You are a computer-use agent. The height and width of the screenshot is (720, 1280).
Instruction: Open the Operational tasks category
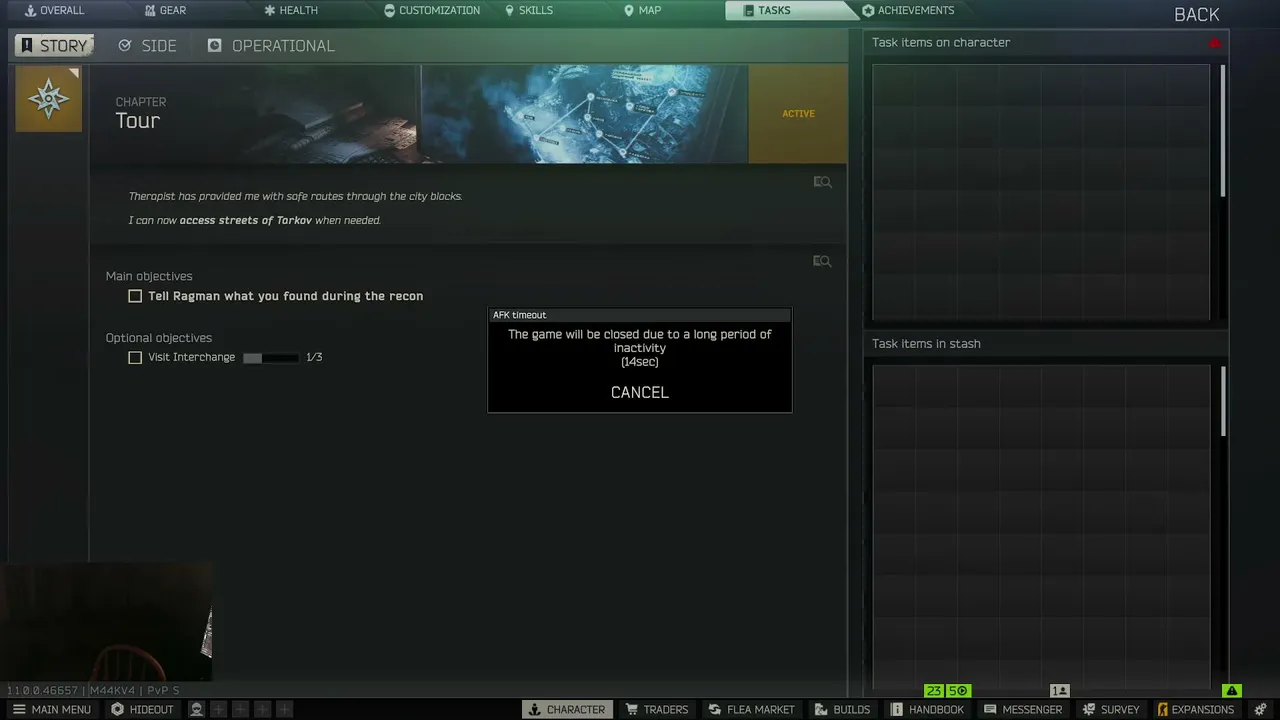(x=271, y=46)
